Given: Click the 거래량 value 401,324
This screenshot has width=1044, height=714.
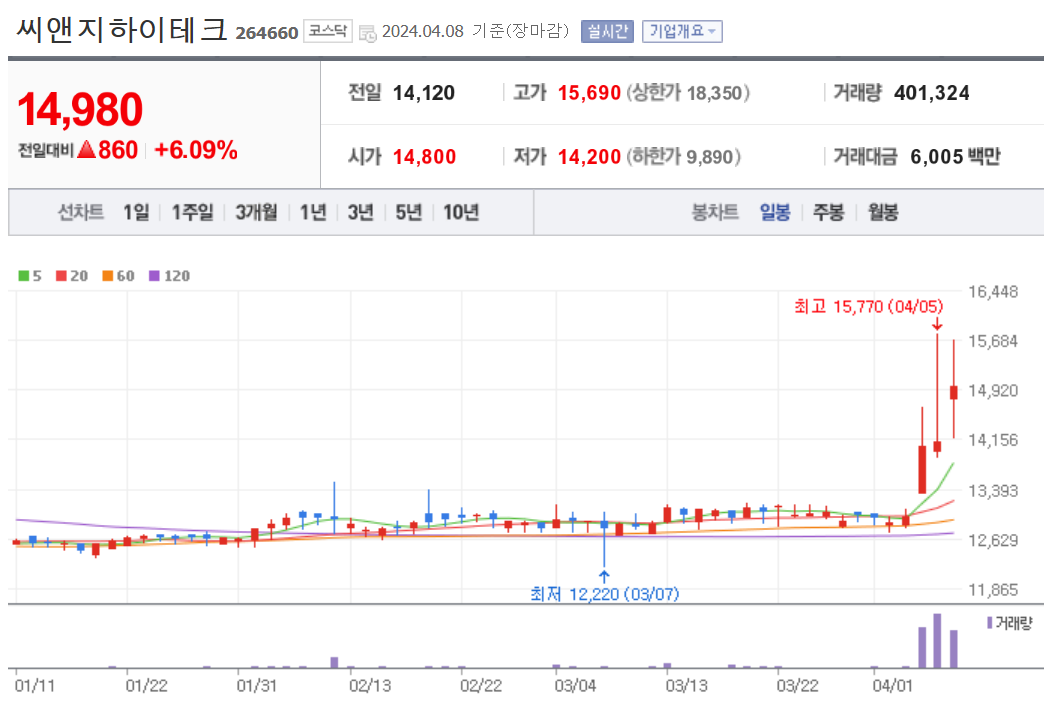Looking at the screenshot, I should point(931,93).
